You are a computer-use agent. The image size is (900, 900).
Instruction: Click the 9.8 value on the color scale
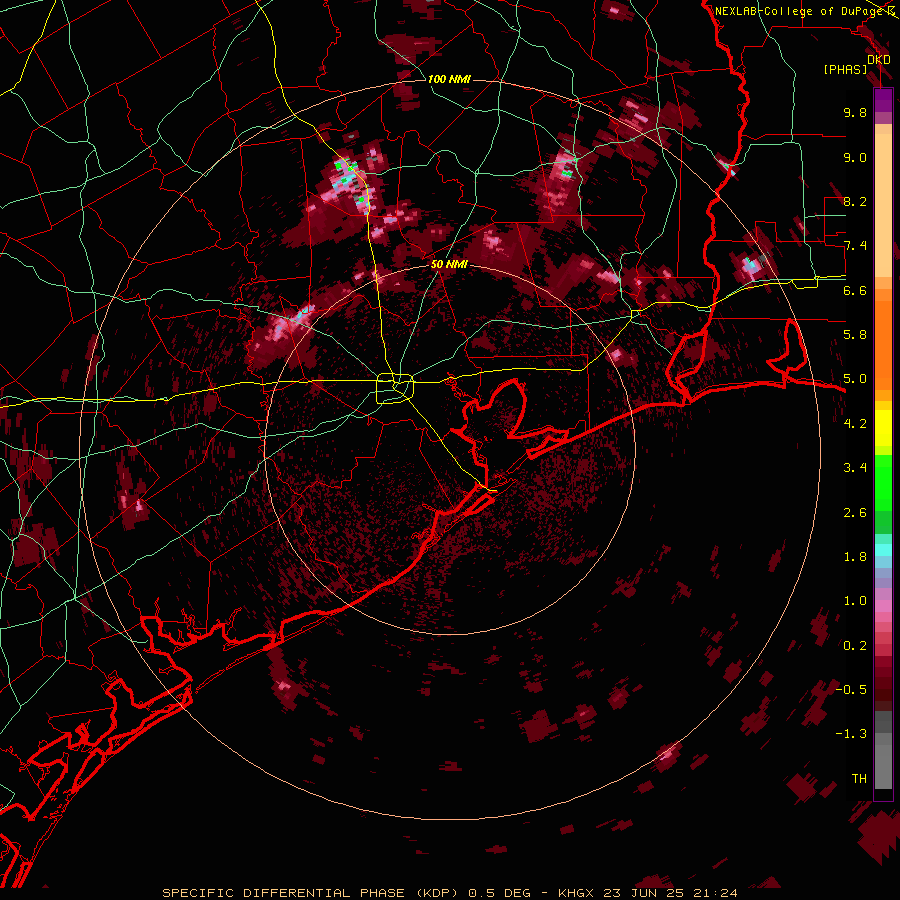coord(855,112)
